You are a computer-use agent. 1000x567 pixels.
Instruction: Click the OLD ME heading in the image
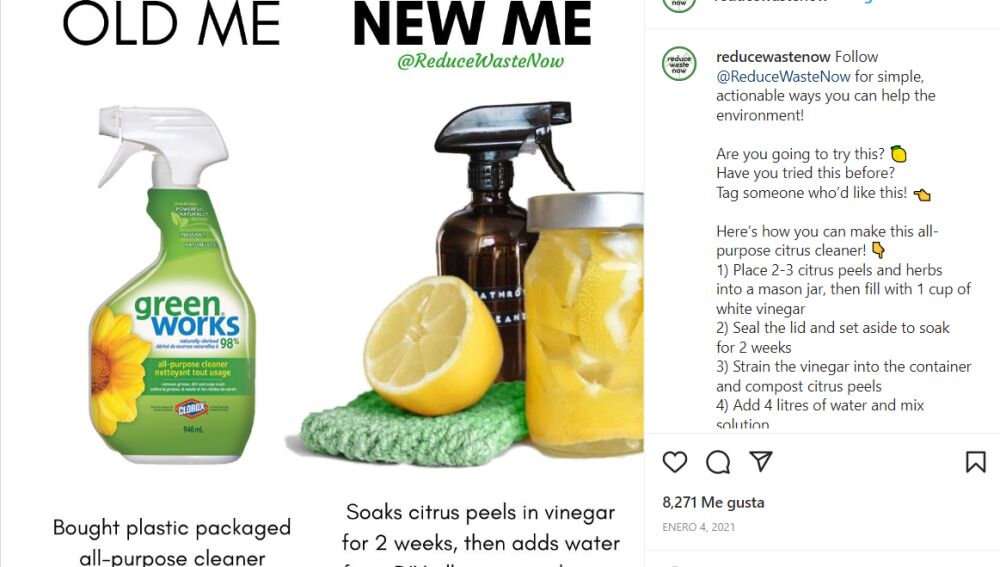tap(171, 24)
